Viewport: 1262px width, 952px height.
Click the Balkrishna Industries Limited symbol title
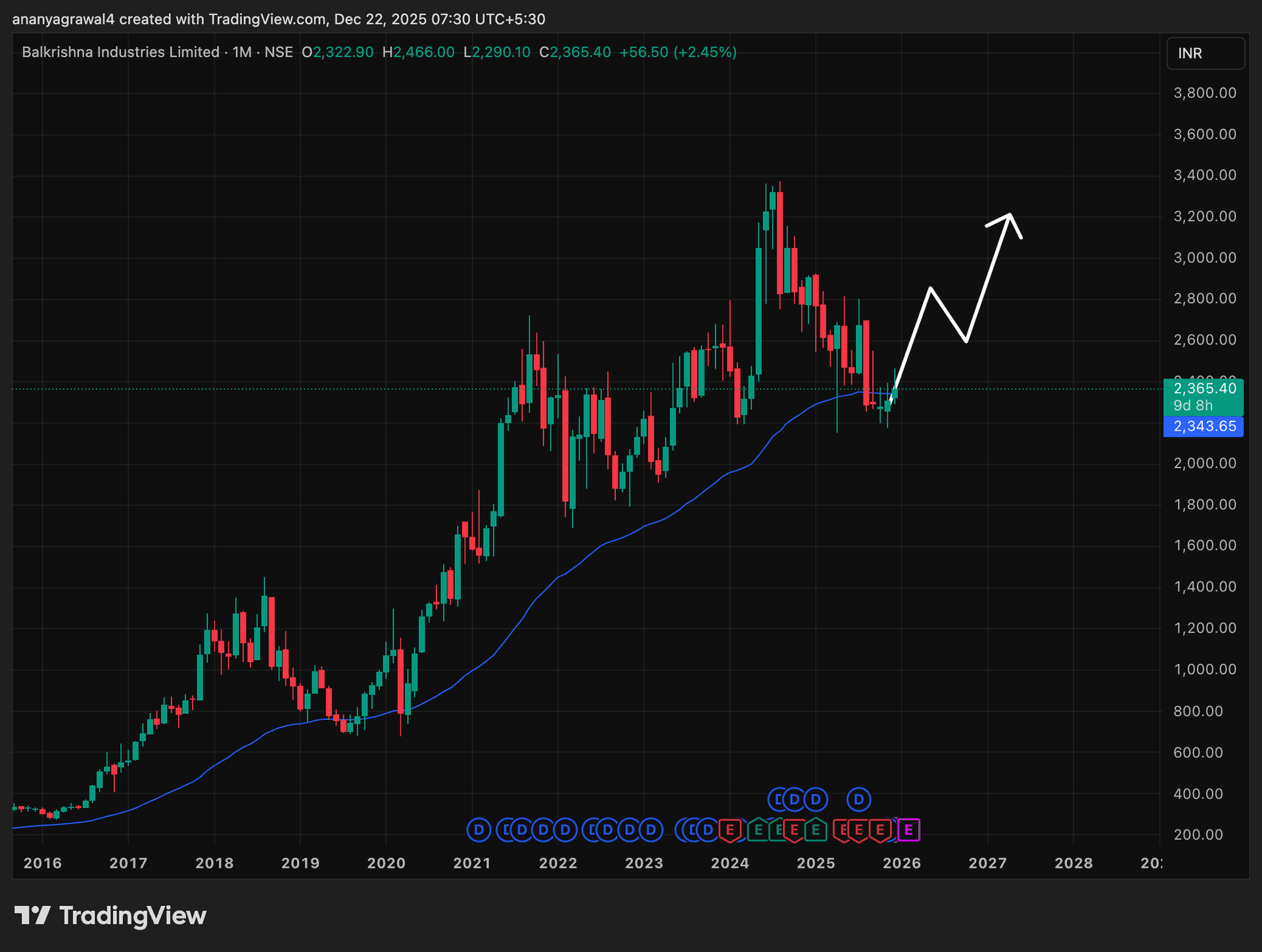(x=121, y=52)
